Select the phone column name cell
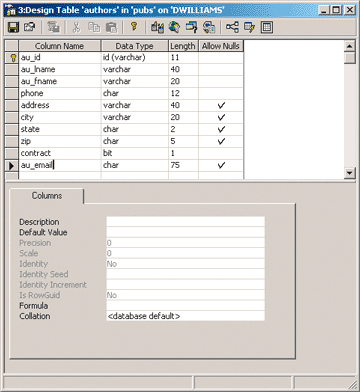 (60, 94)
